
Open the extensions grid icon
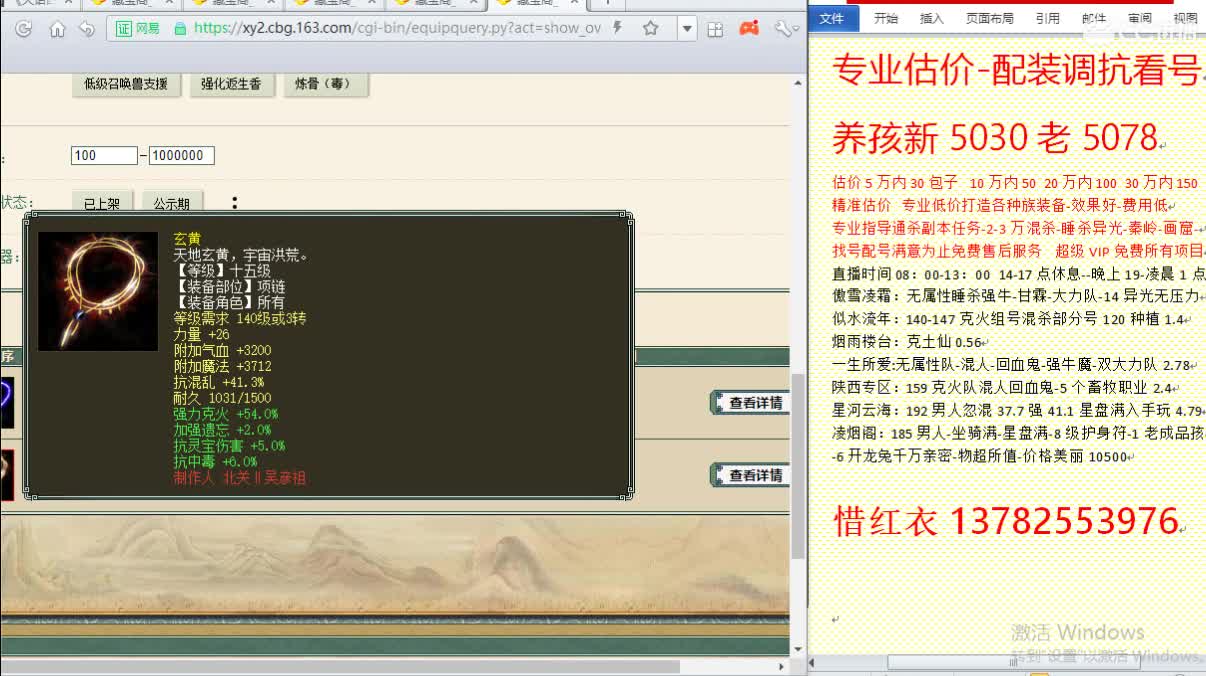click(x=715, y=29)
